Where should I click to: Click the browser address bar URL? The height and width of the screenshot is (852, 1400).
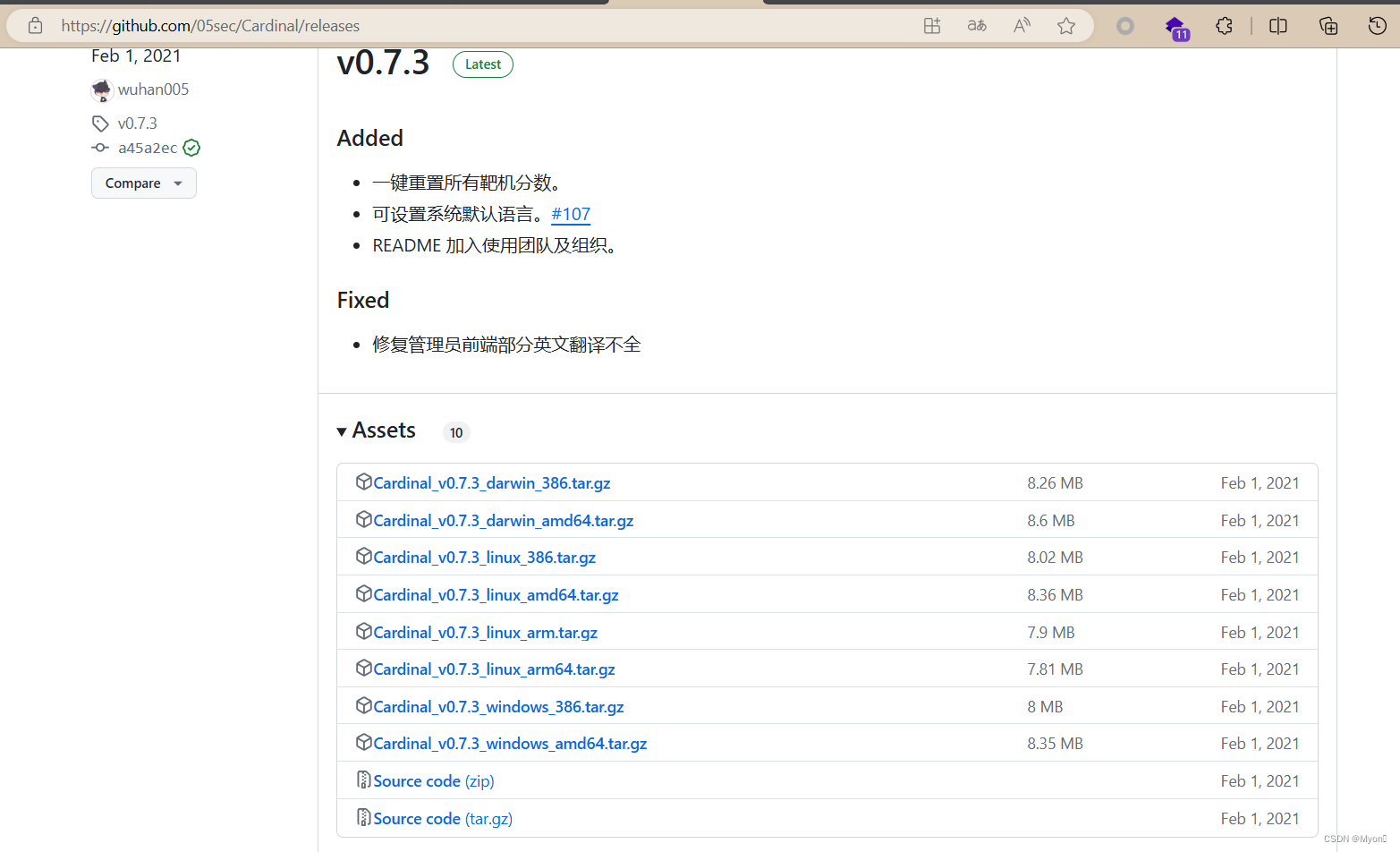click(210, 26)
